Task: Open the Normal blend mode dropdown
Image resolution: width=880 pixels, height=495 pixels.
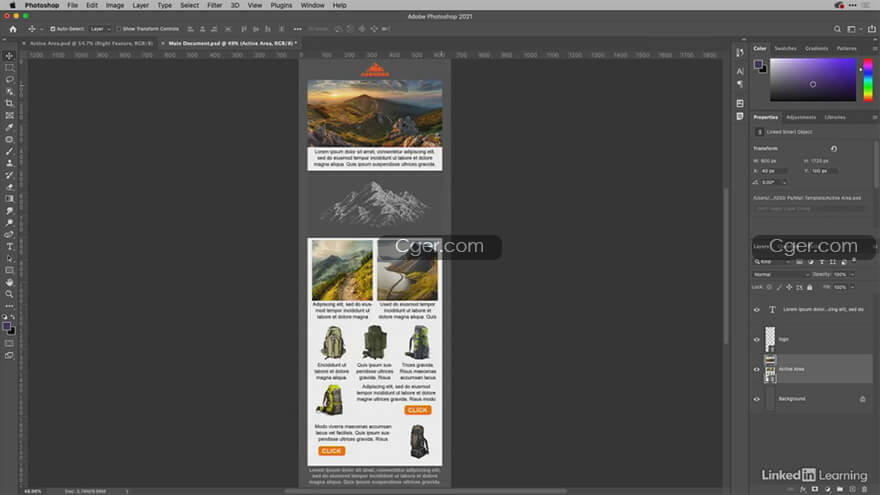Action: click(x=781, y=274)
